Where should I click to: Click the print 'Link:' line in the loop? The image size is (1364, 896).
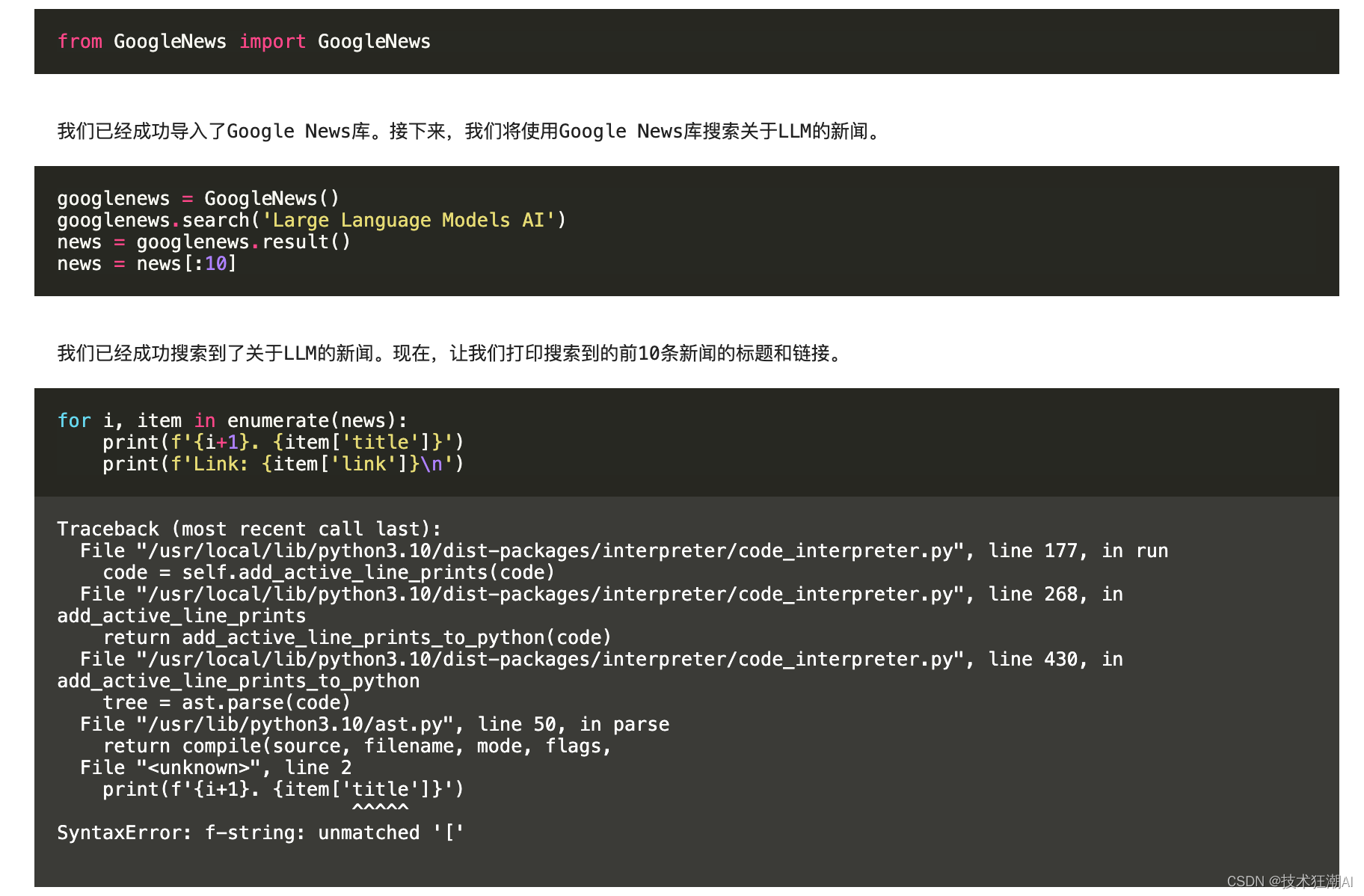(283, 464)
